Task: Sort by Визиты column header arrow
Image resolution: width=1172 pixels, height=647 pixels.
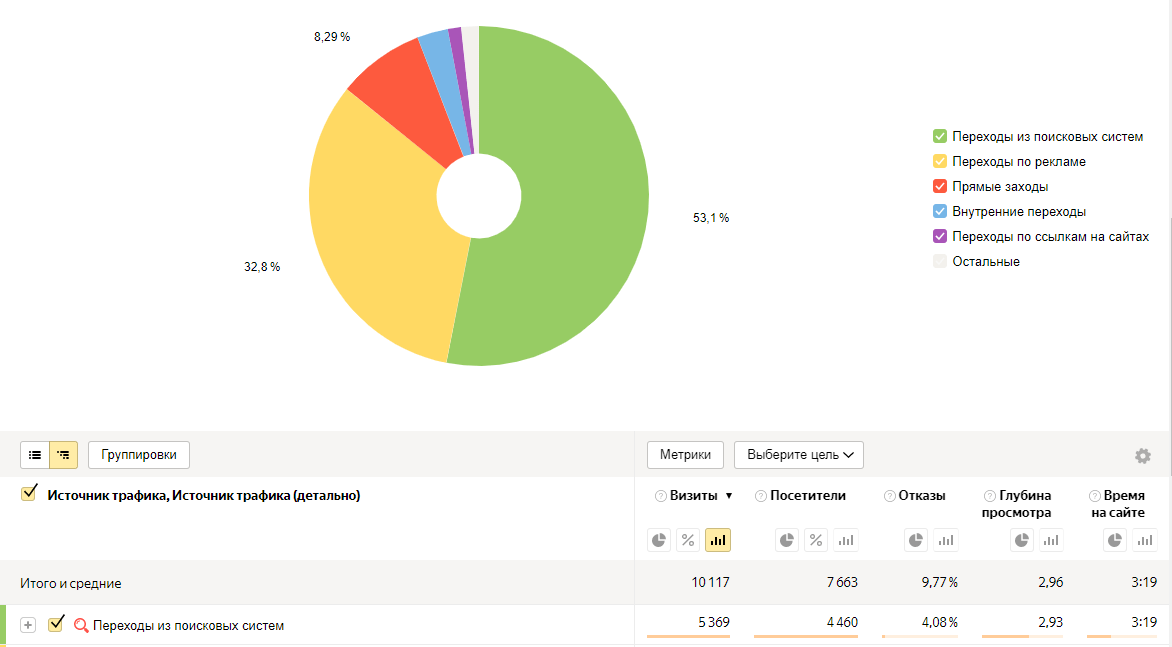Action: (x=728, y=496)
